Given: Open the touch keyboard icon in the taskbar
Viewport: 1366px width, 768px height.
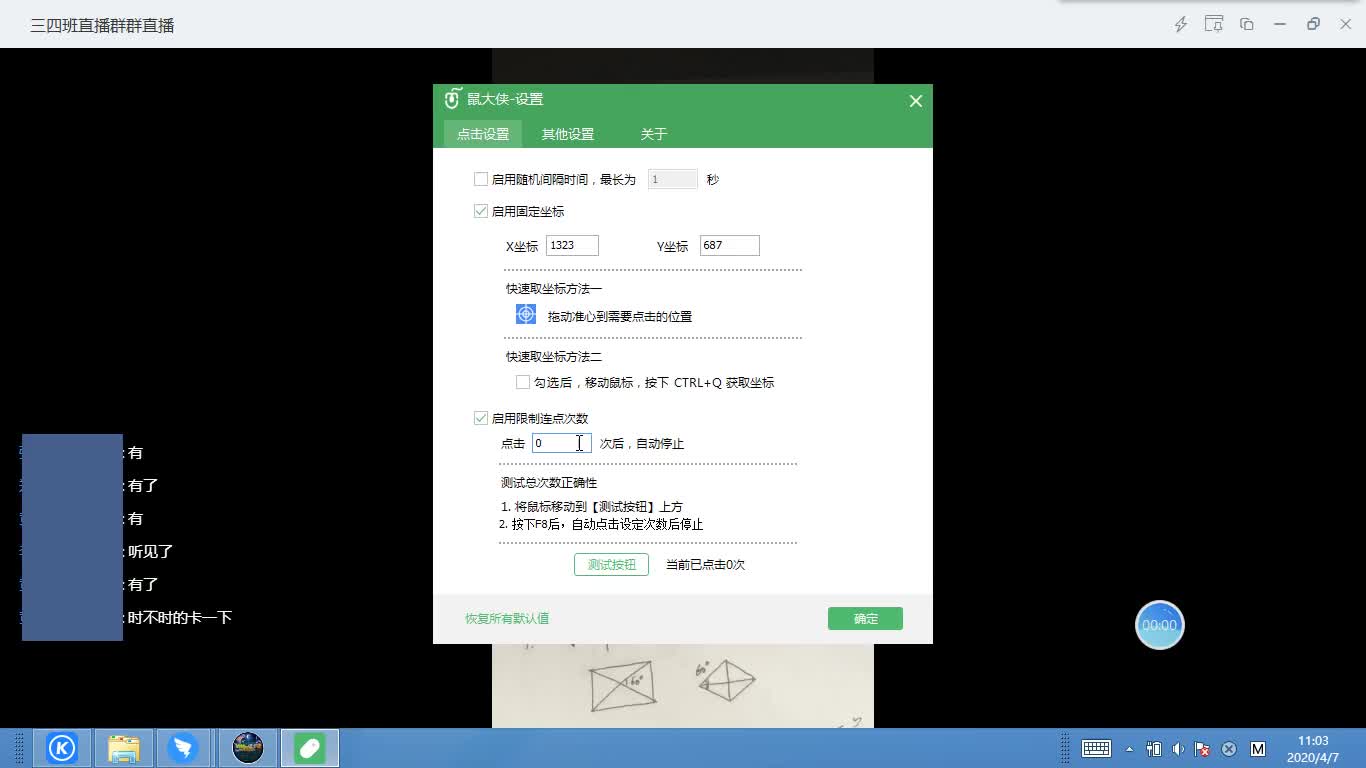Looking at the screenshot, I should [1096, 748].
